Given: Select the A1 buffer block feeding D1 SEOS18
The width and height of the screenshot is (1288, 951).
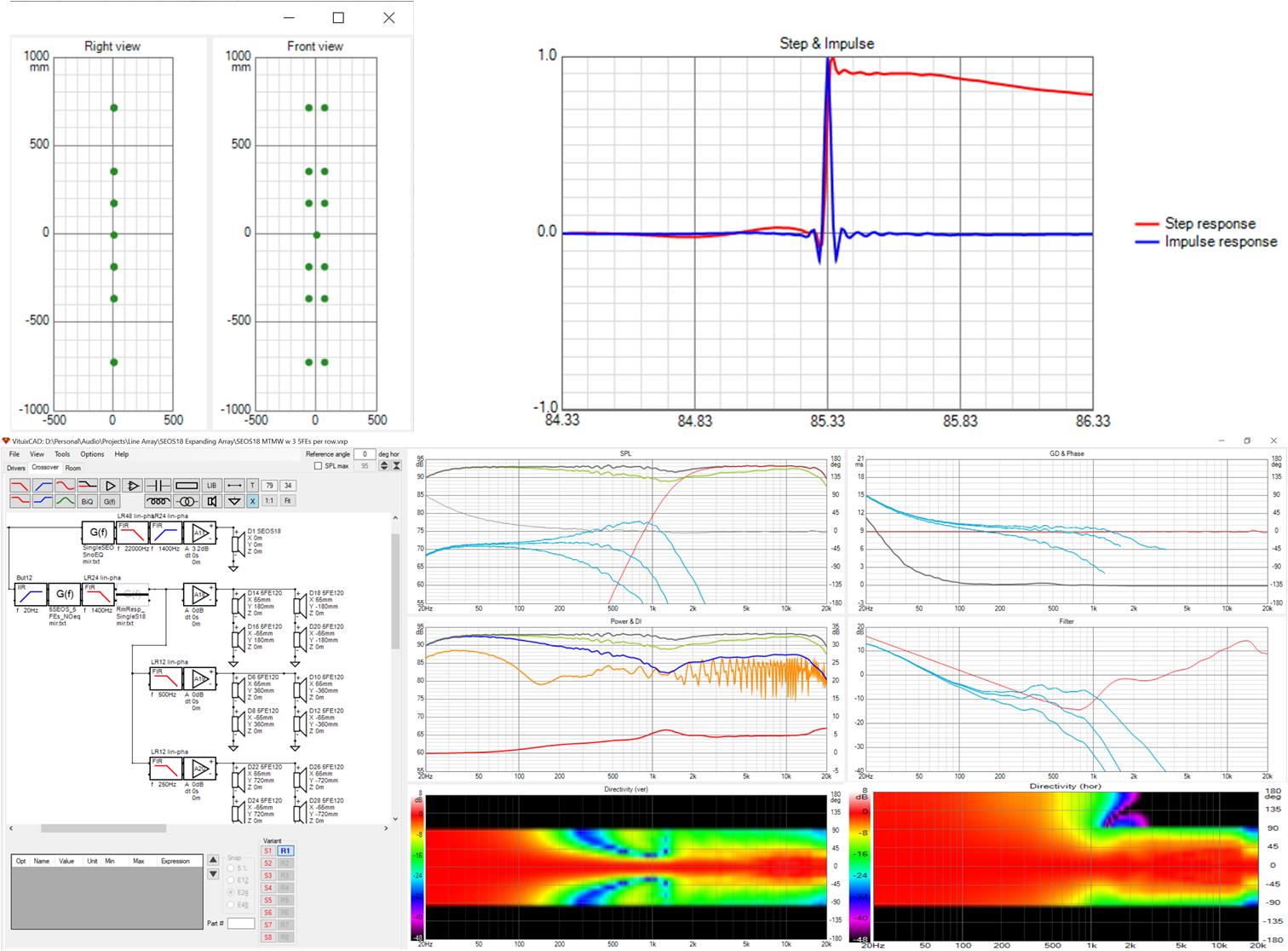Looking at the screenshot, I should 200,533.
